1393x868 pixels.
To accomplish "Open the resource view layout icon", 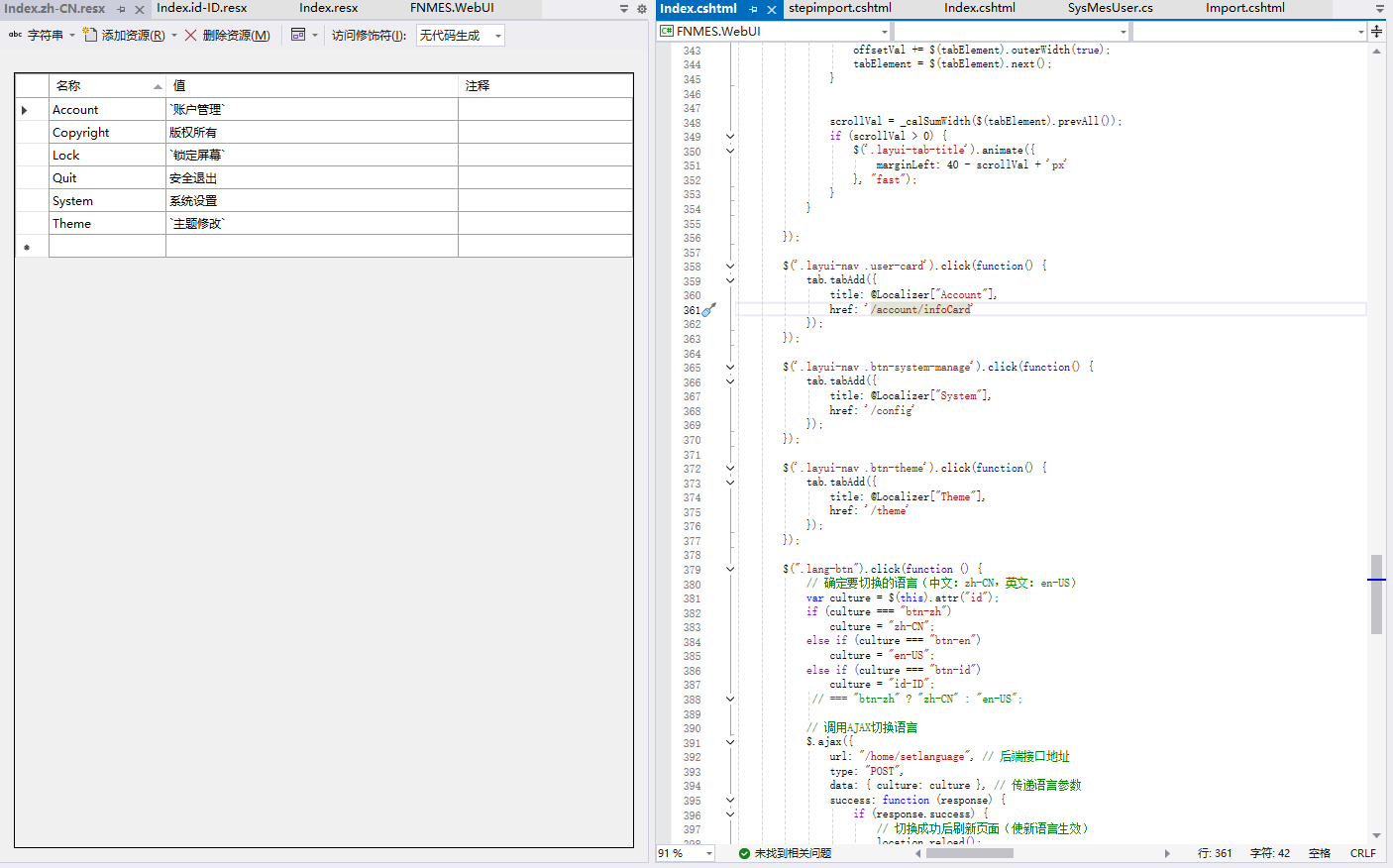I will 298,35.
